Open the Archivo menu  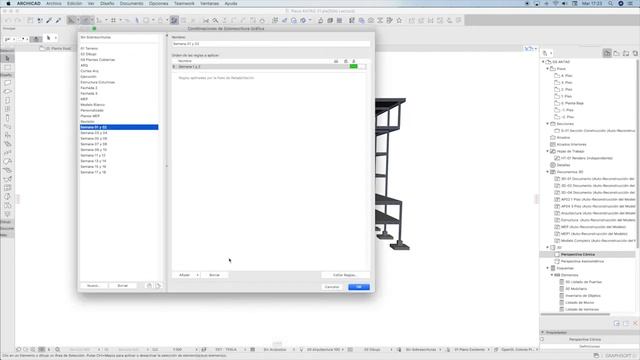[x=53, y=3]
